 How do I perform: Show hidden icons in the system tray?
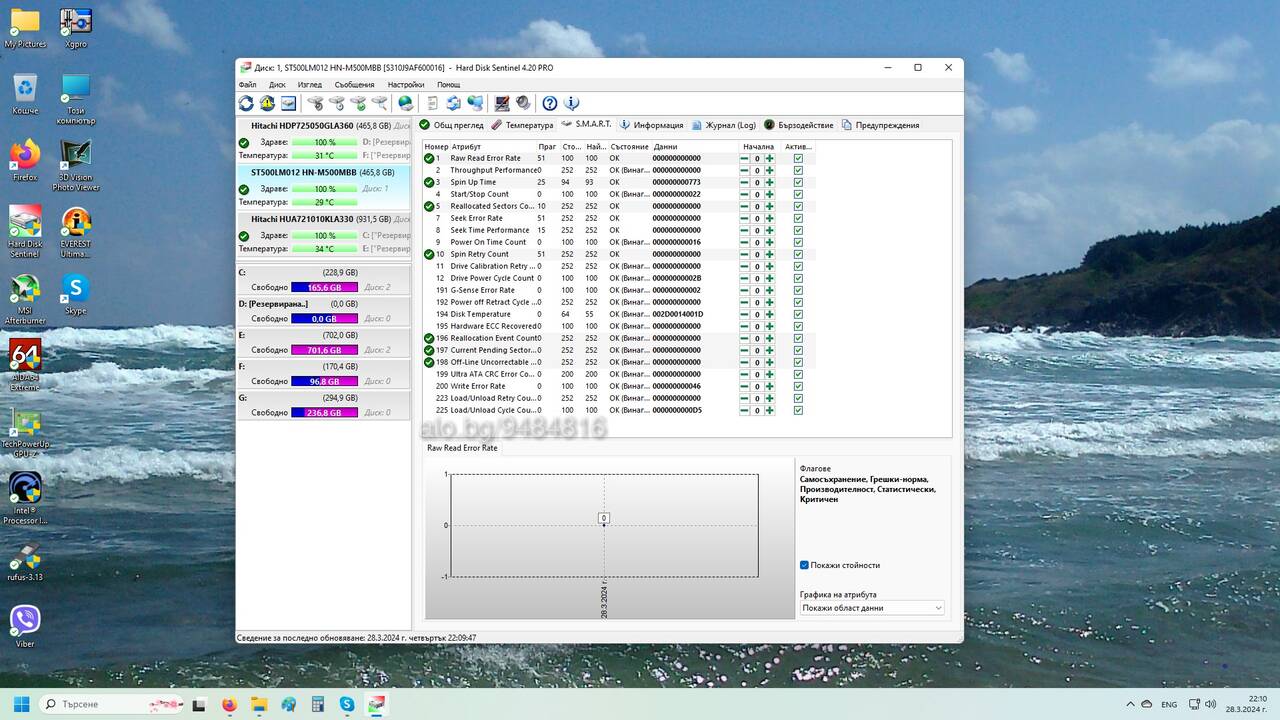pos(1130,704)
